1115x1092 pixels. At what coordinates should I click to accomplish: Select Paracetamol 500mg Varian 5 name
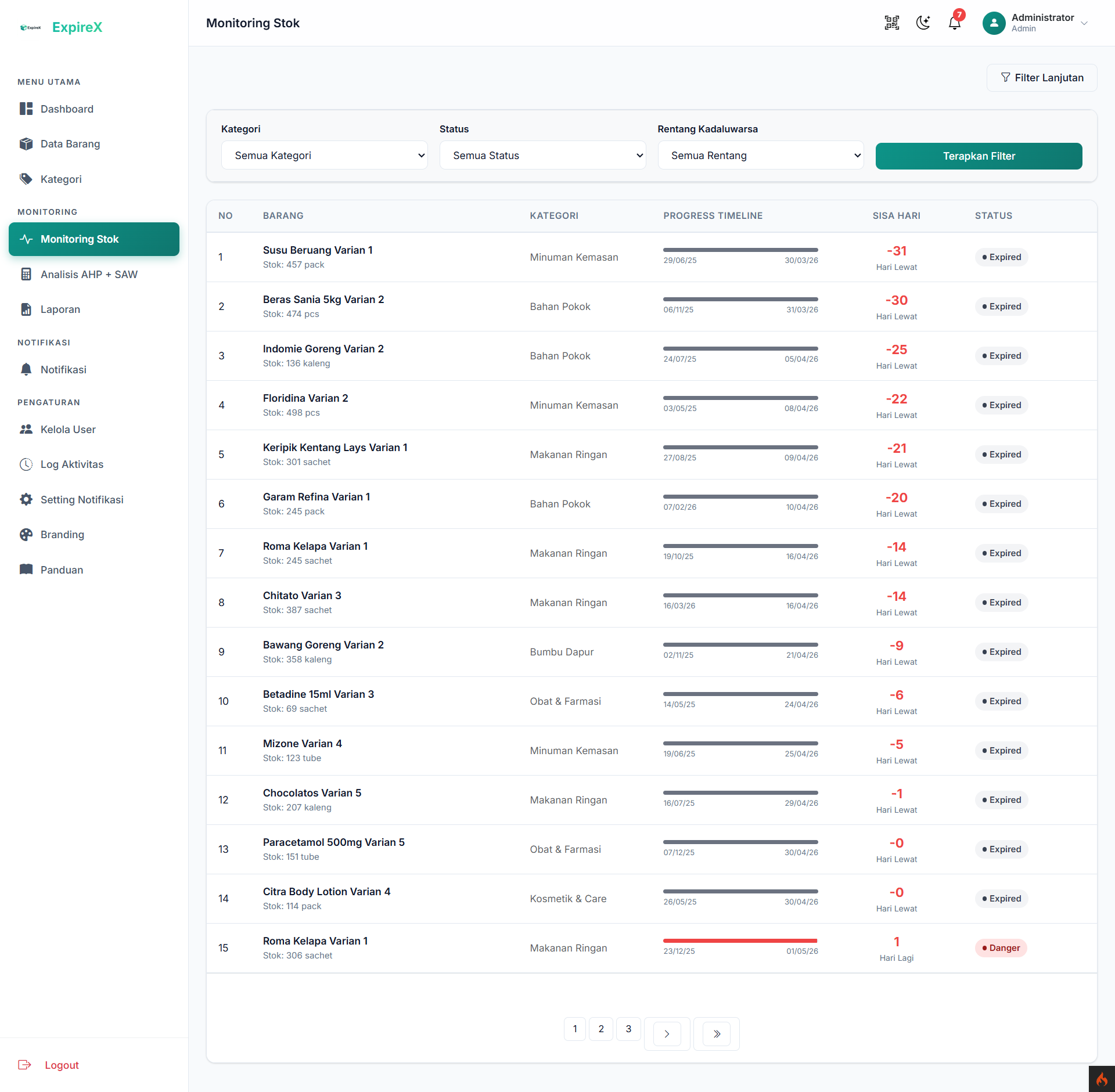(x=334, y=842)
